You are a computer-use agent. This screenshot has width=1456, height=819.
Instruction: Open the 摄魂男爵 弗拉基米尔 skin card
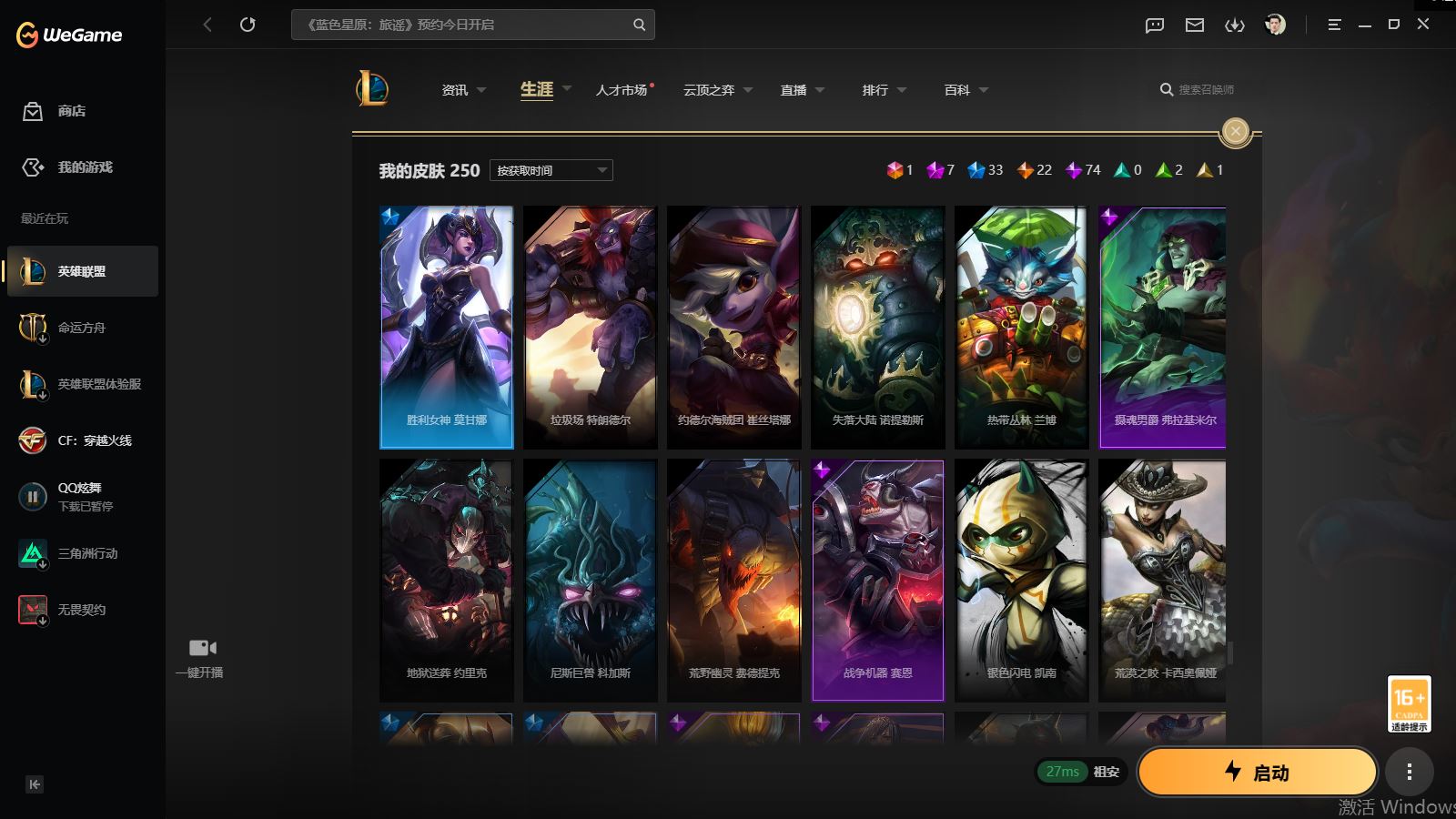pos(1162,328)
